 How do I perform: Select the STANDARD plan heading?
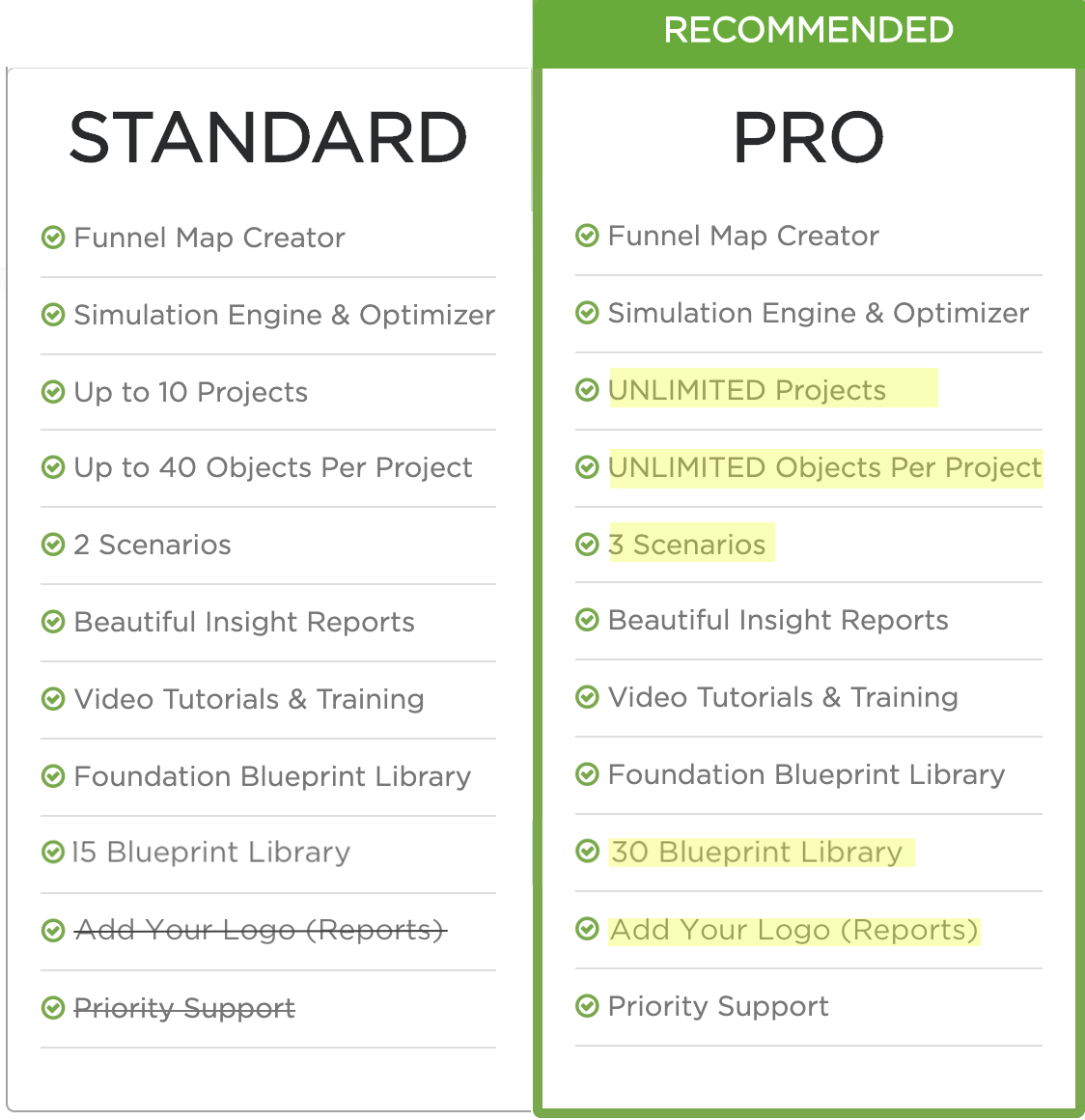(267, 137)
